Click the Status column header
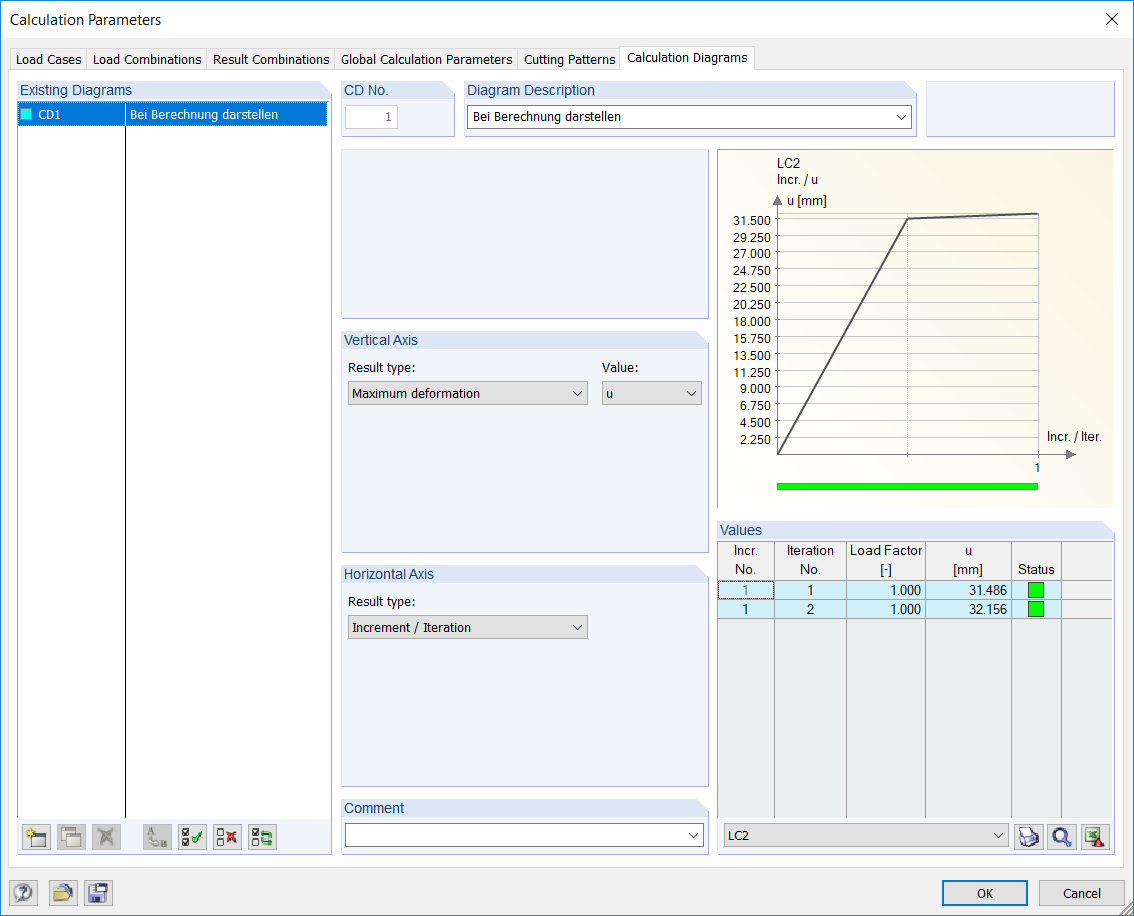This screenshot has height=916, width=1134. (1036, 560)
